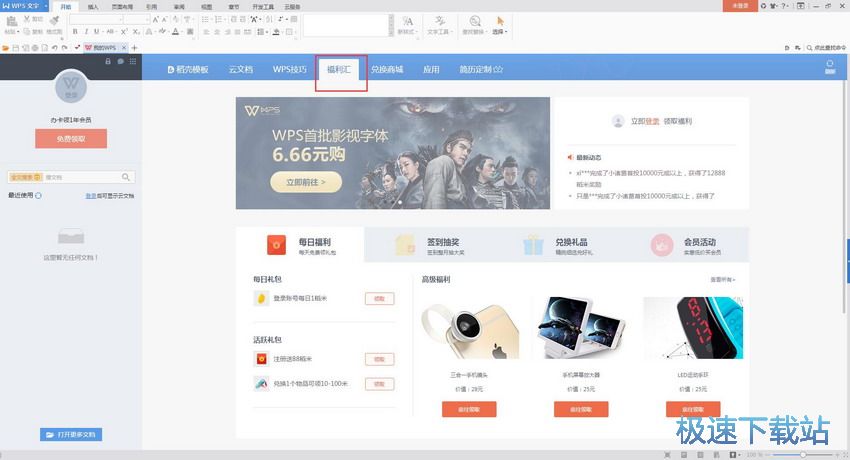Click the Undo arrow icon
The height and width of the screenshot is (460, 850).
(54, 48)
